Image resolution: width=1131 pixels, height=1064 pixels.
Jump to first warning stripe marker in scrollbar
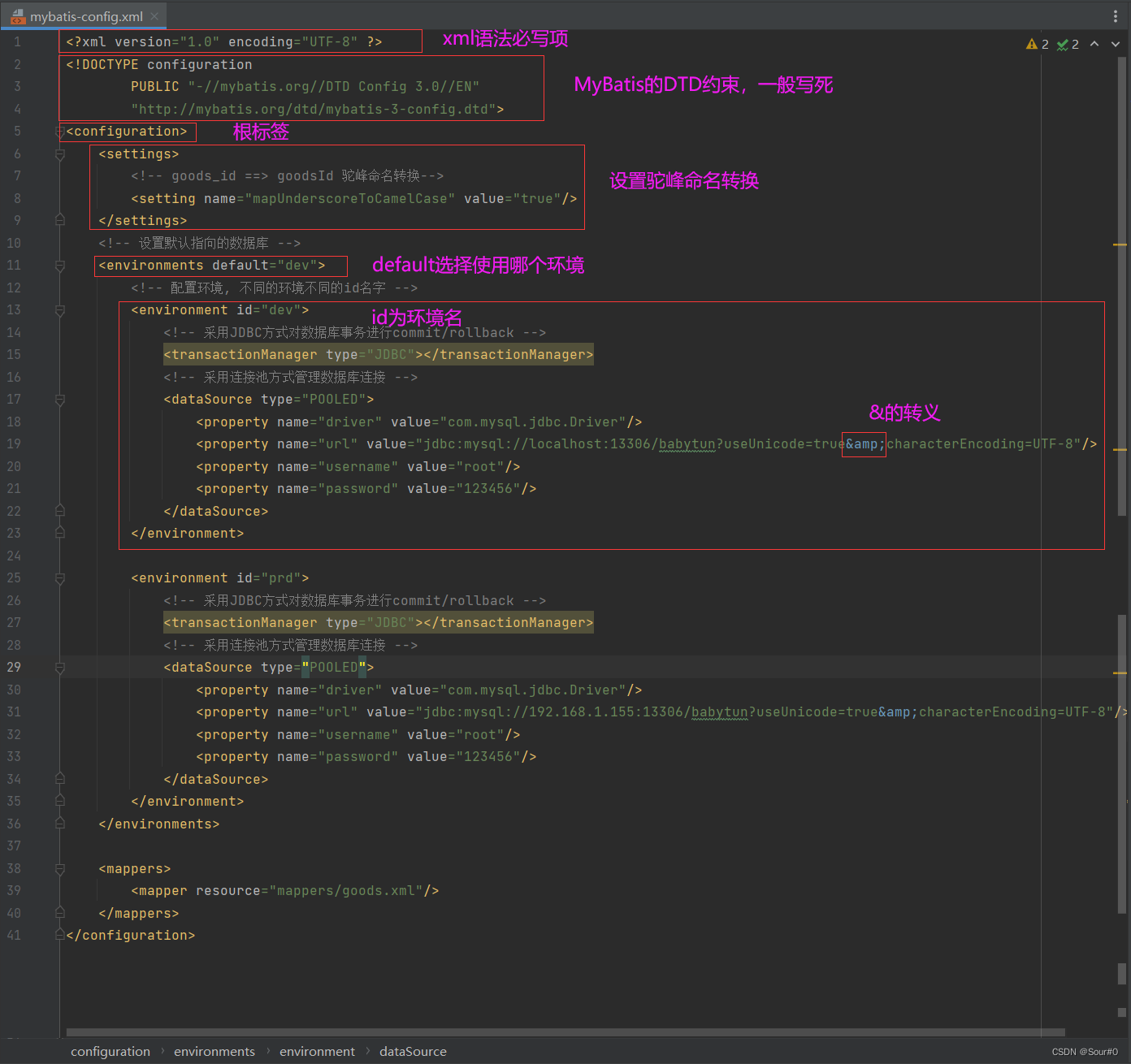pyautogui.click(x=1120, y=244)
